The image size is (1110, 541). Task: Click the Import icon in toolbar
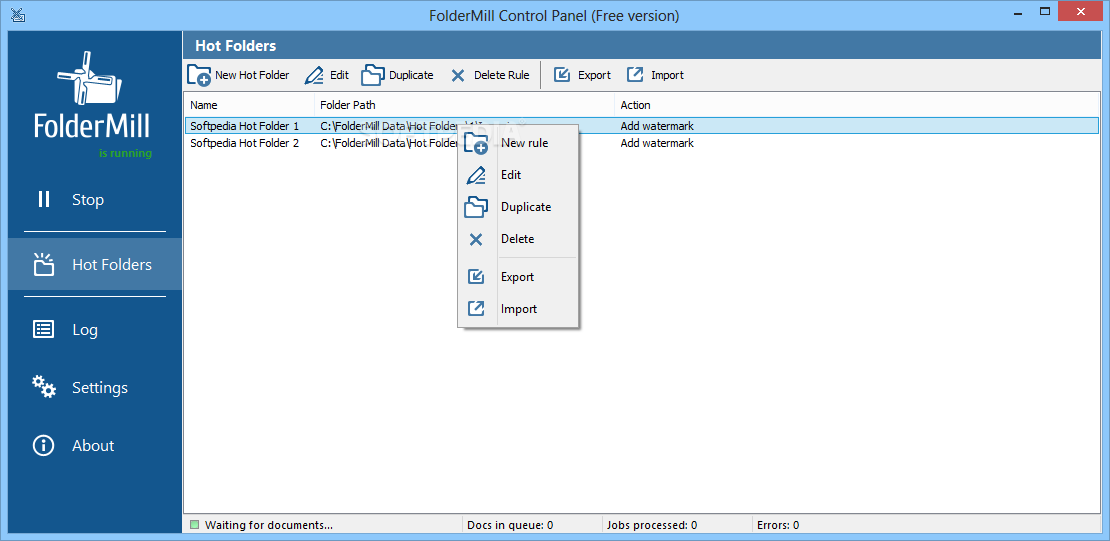(x=635, y=75)
